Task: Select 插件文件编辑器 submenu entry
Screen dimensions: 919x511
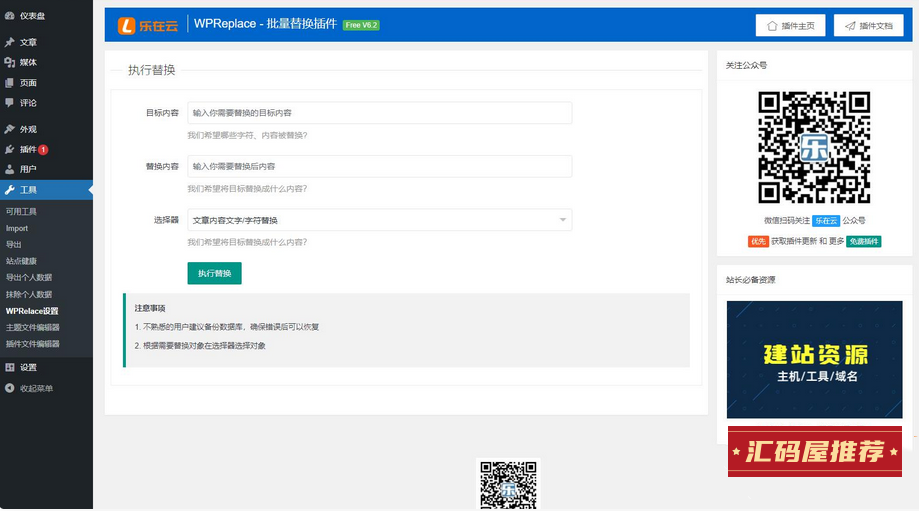Action: (x=32, y=344)
